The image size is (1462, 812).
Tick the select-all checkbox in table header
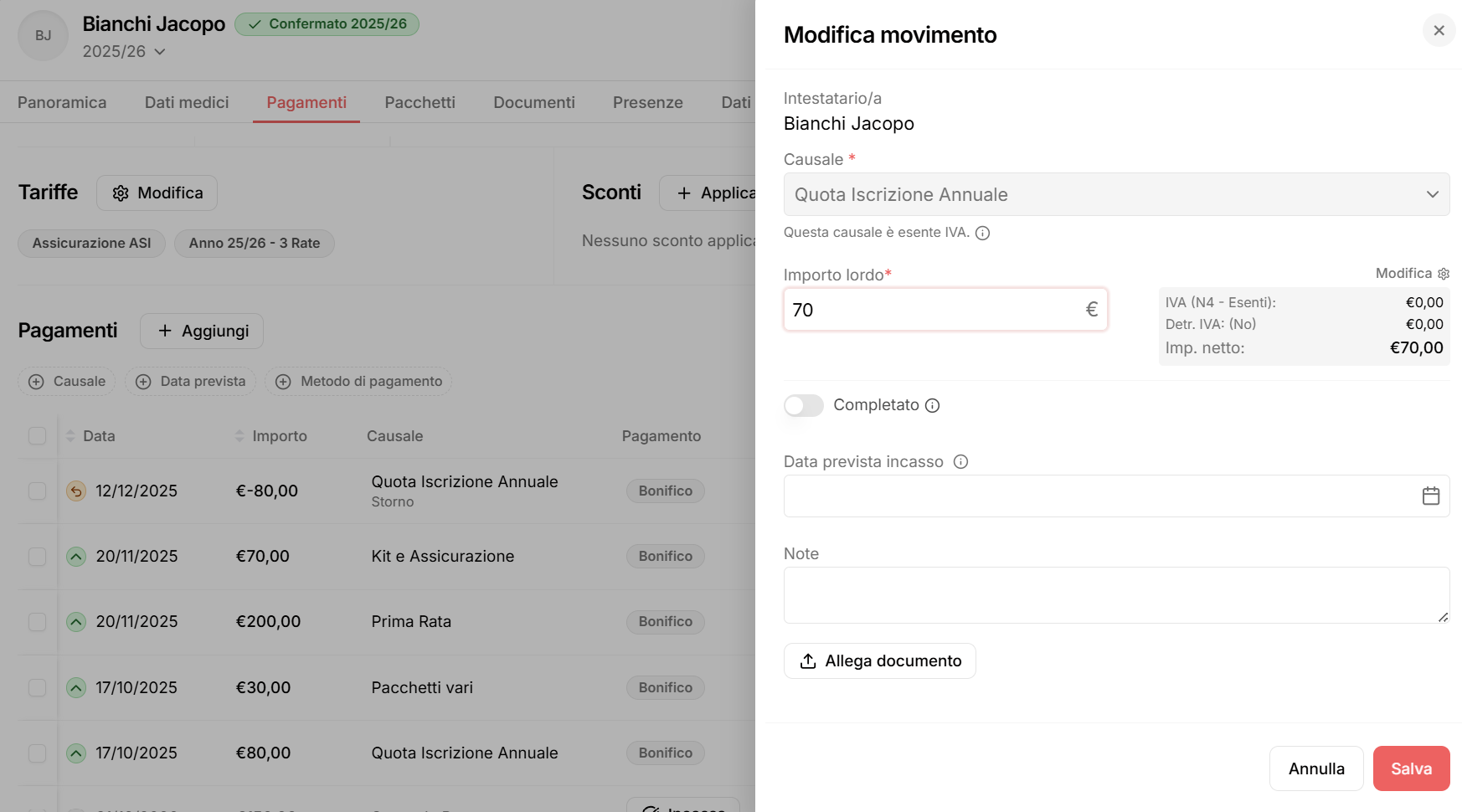(37, 435)
